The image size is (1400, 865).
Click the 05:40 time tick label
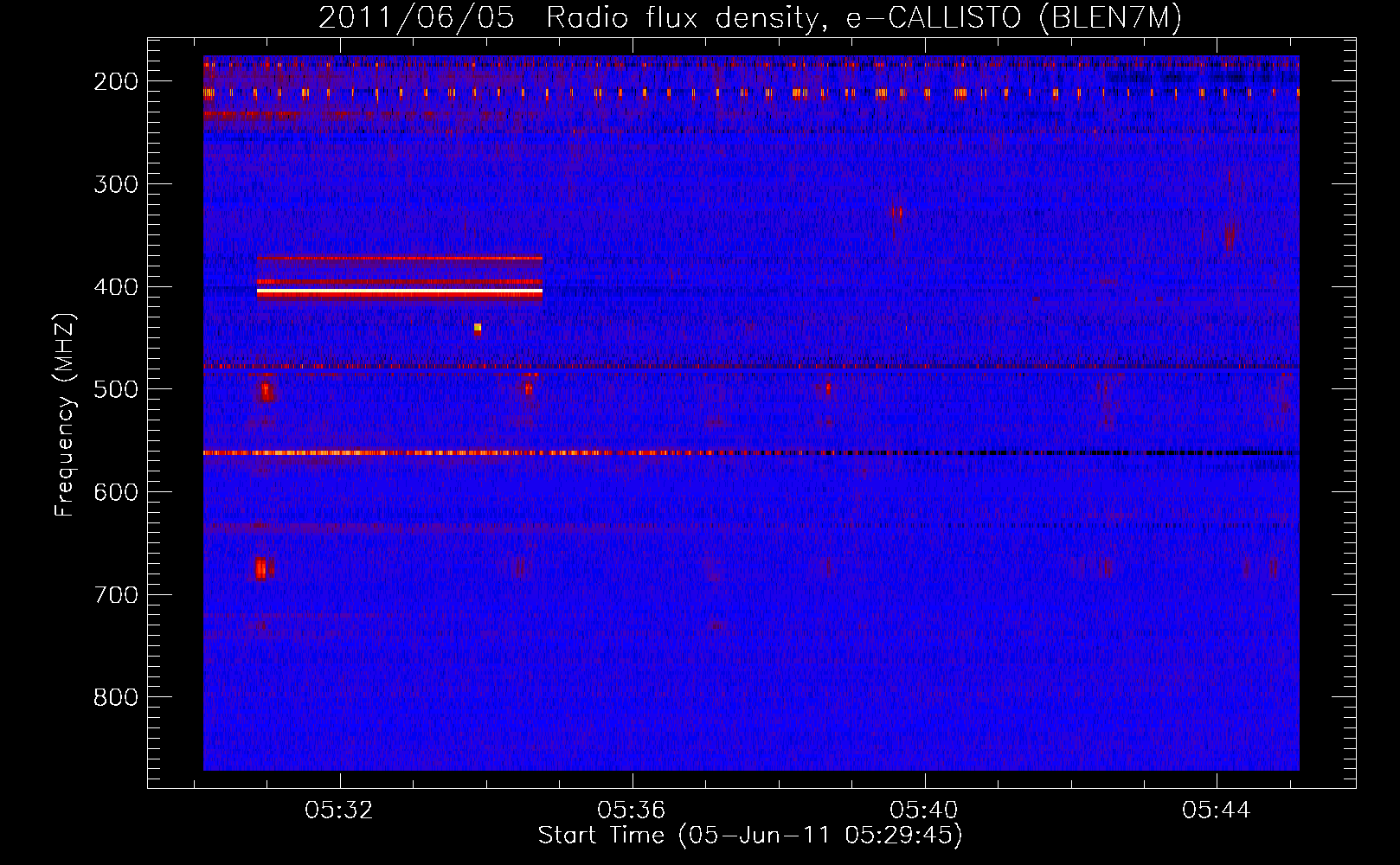[924, 810]
